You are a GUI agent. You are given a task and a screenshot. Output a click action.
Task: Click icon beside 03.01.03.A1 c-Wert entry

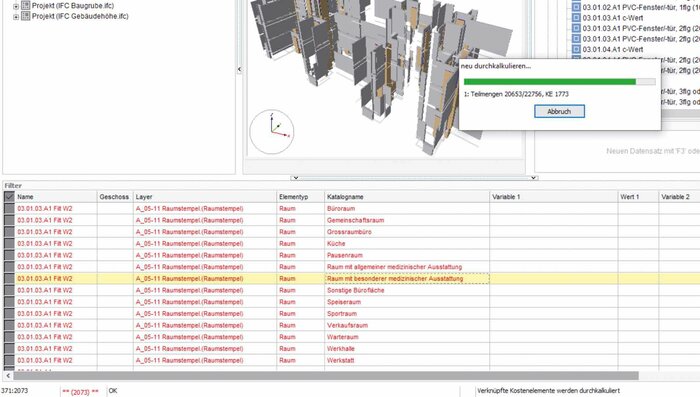(576, 18)
